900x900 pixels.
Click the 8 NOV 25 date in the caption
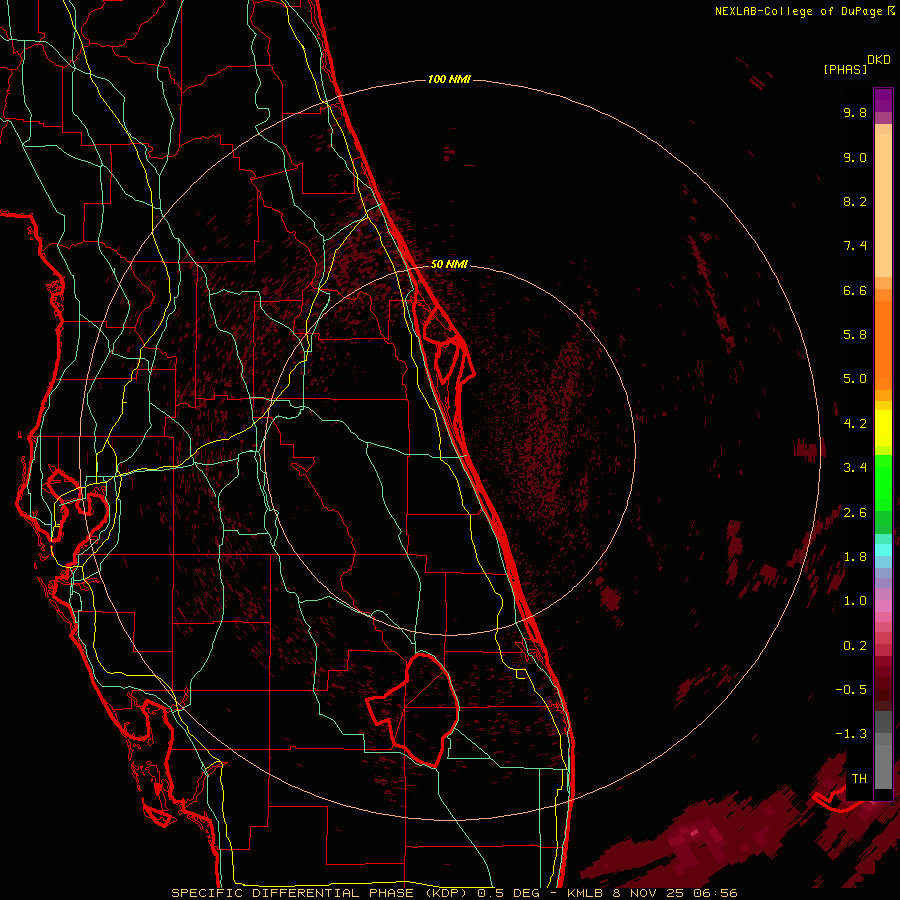649,893
